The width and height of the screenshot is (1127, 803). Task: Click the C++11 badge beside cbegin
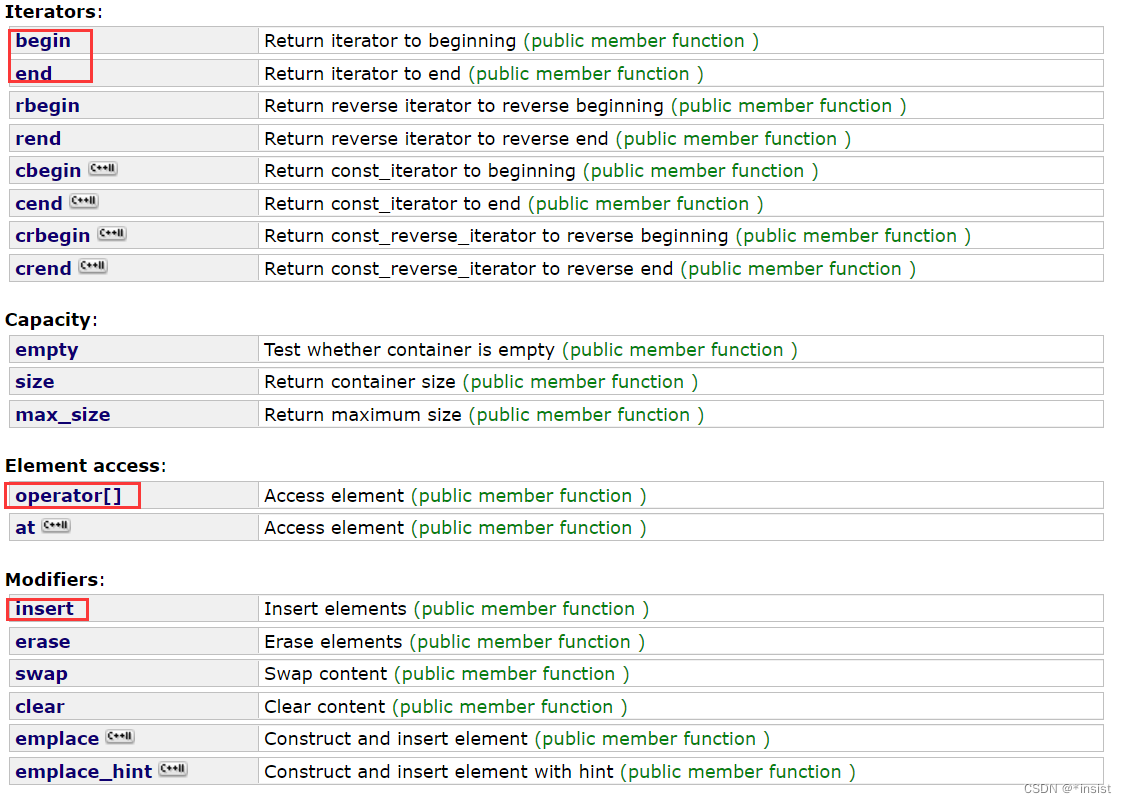coord(103,168)
